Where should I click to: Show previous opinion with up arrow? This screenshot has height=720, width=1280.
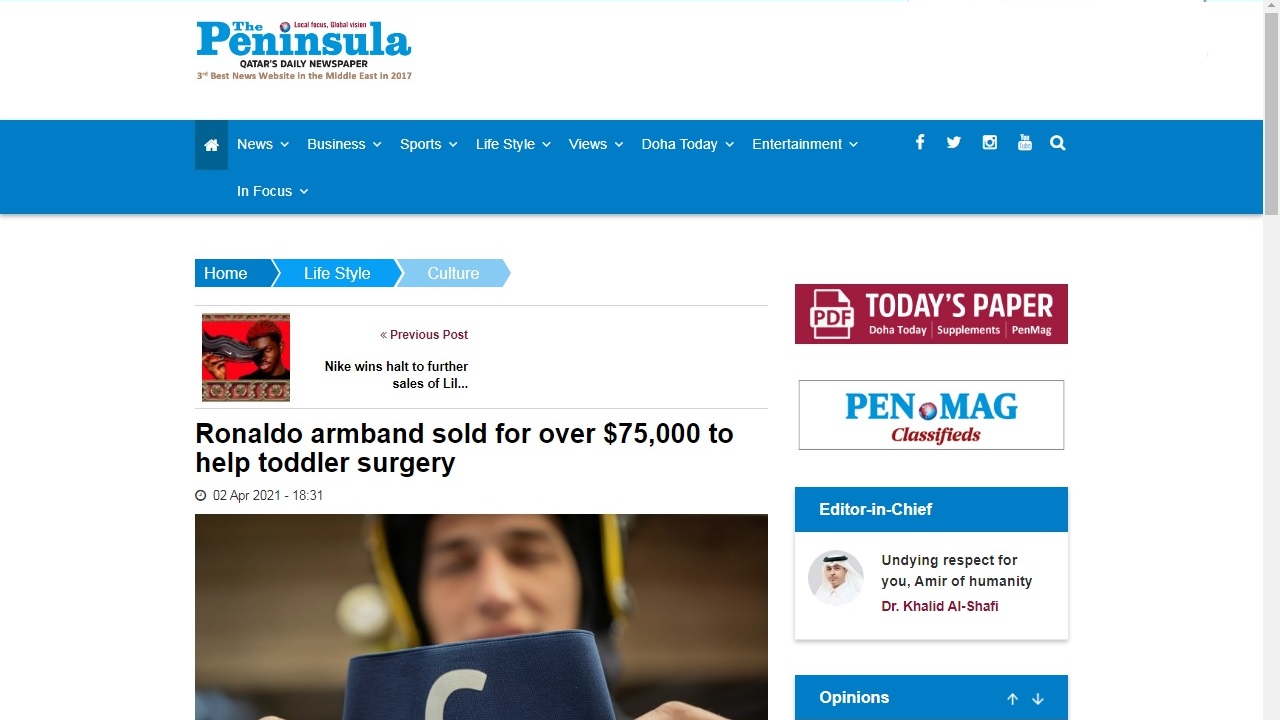pyautogui.click(x=1012, y=699)
